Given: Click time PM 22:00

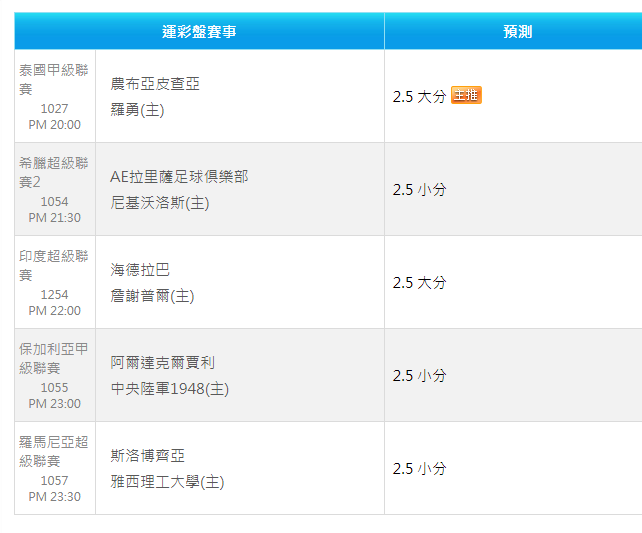Looking at the screenshot, I should [x=54, y=311].
